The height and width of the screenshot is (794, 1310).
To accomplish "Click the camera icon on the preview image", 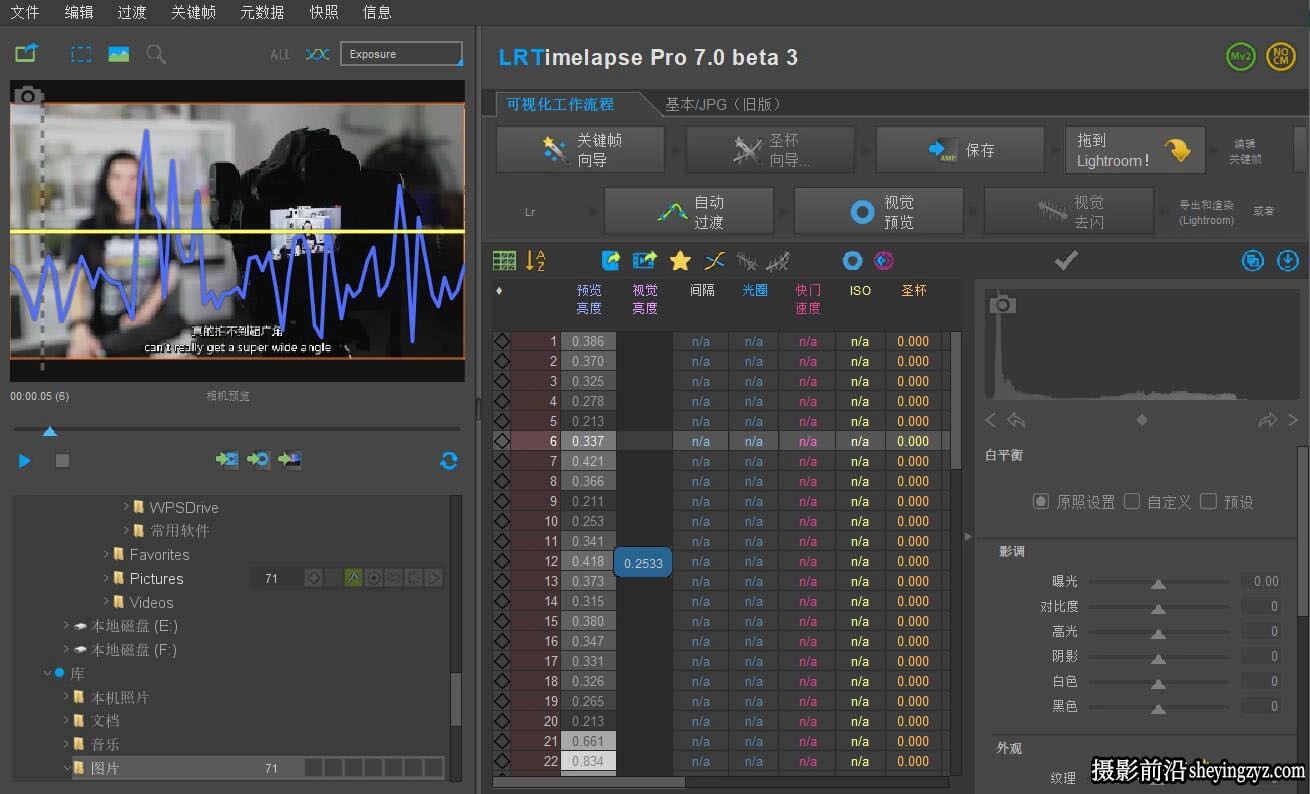I will (28, 96).
